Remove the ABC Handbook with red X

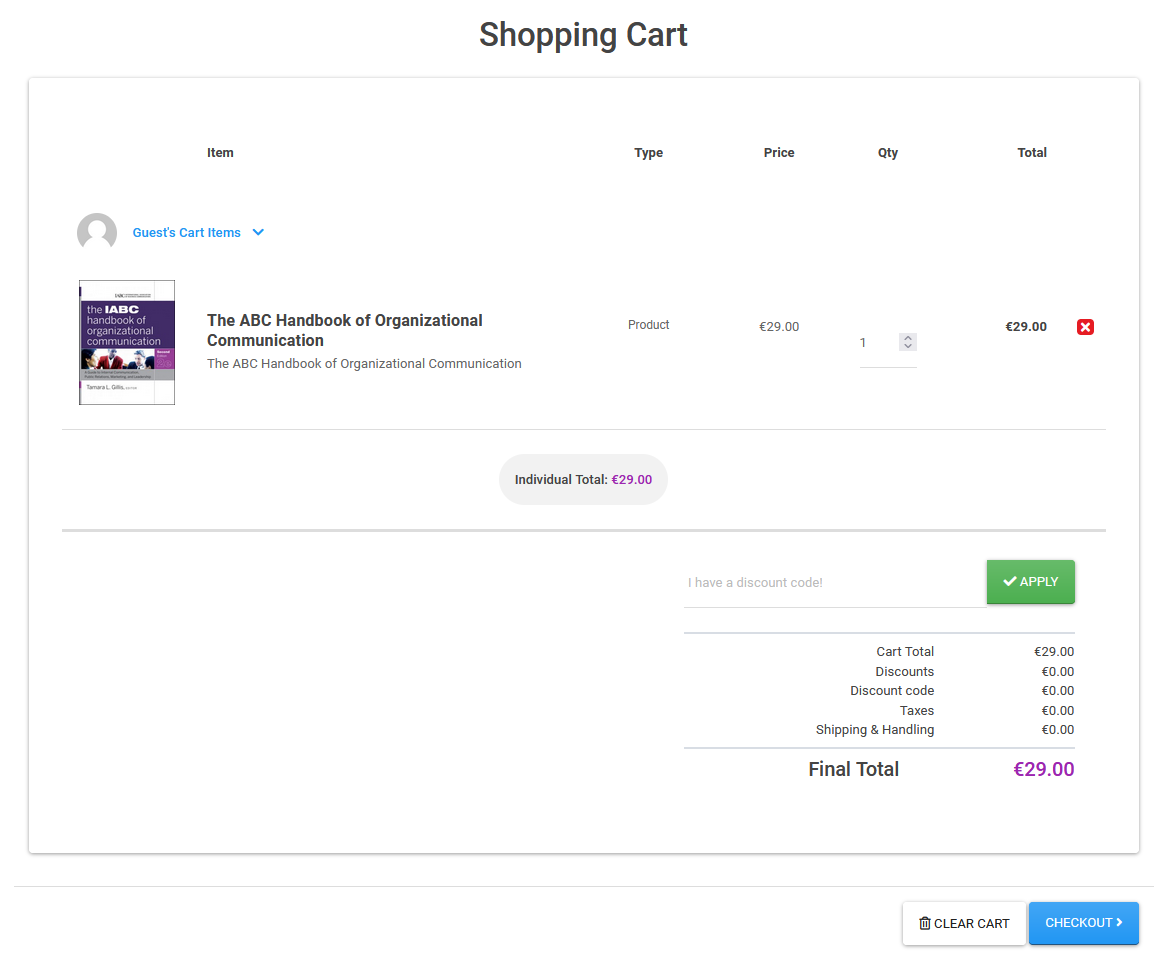click(x=1085, y=327)
